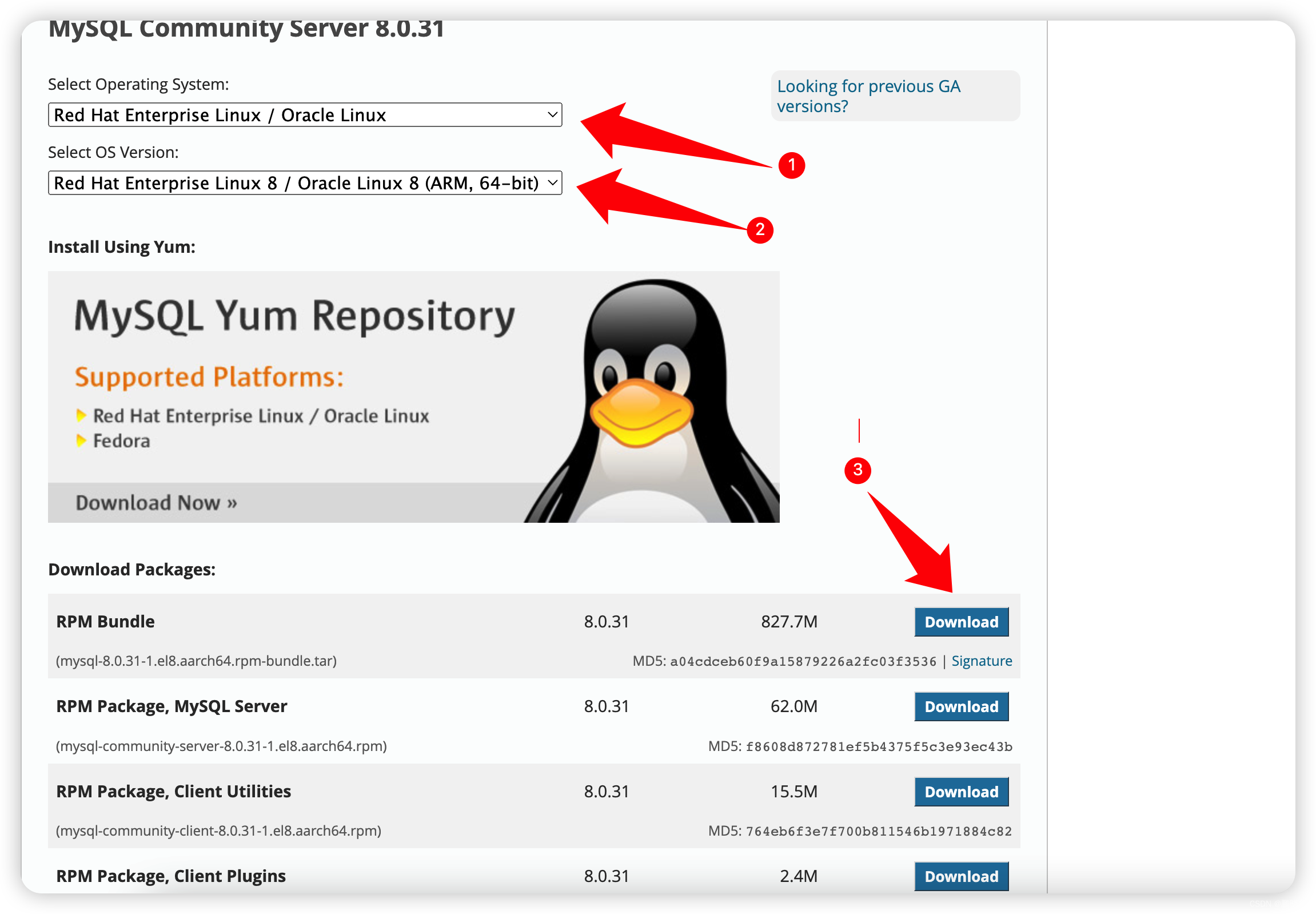
Task: Click the 8.0.31 version in RPM Bundle row
Action: (606, 621)
